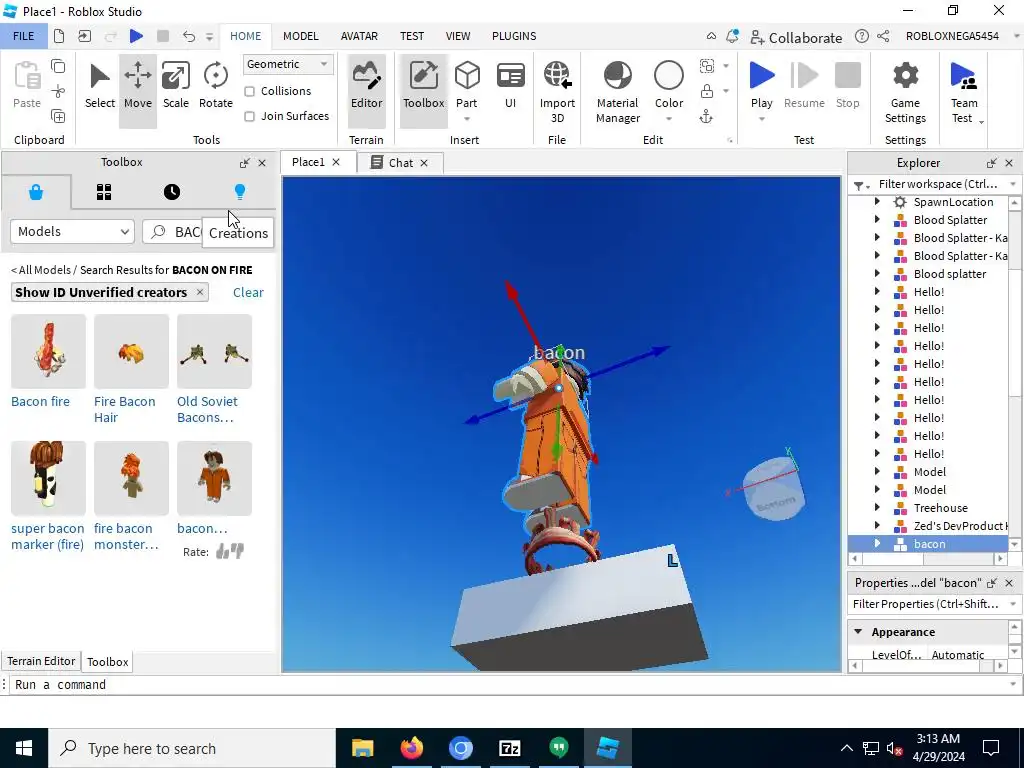Expand SpawnLocation in Explorer
The height and width of the screenshot is (768, 1024).
(877, 202)
